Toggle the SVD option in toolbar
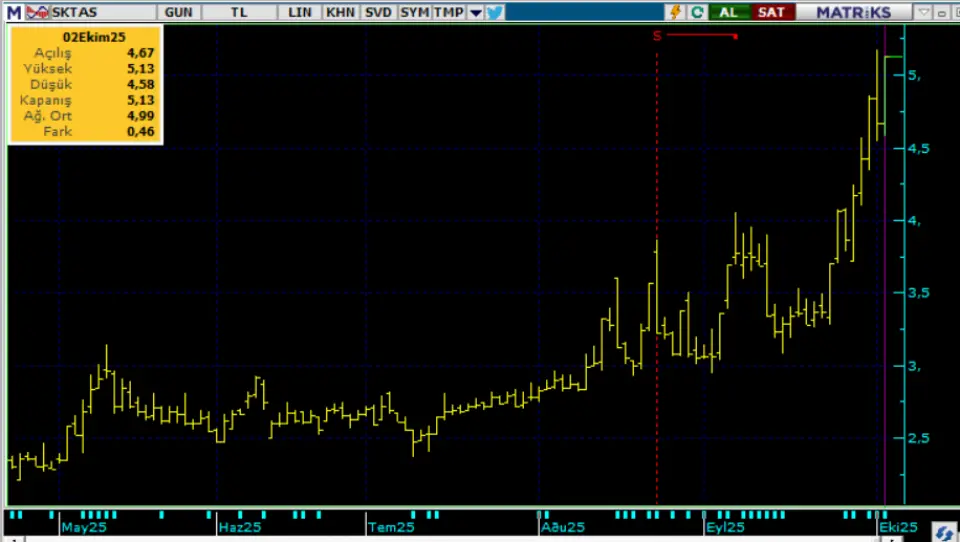This screenshot has width=960, height=542. pos(378,13)
